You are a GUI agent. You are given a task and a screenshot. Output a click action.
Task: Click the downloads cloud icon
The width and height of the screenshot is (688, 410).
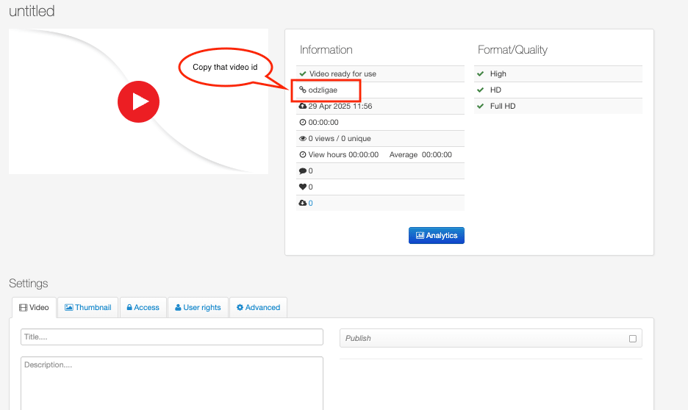[x=303, y=203]
